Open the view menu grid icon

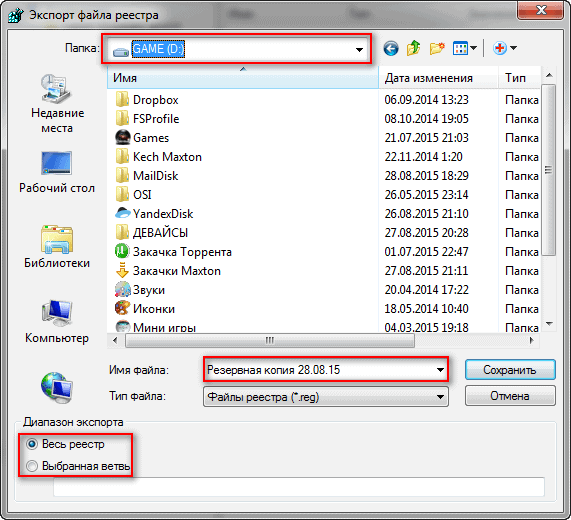[x=464, y=48]
